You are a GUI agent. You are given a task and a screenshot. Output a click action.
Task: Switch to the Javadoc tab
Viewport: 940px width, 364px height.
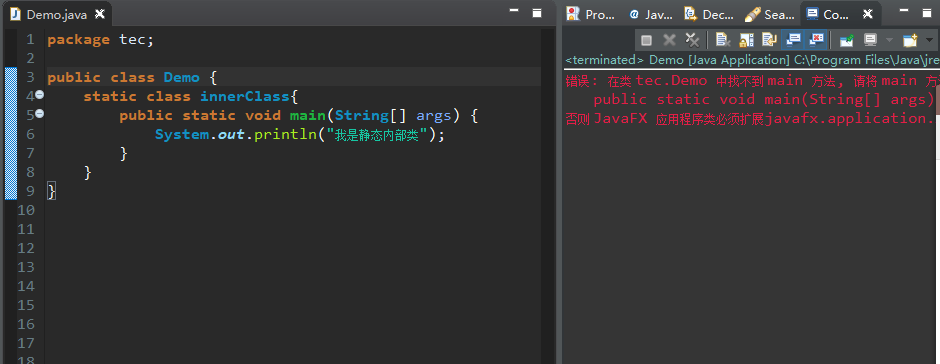650,14
